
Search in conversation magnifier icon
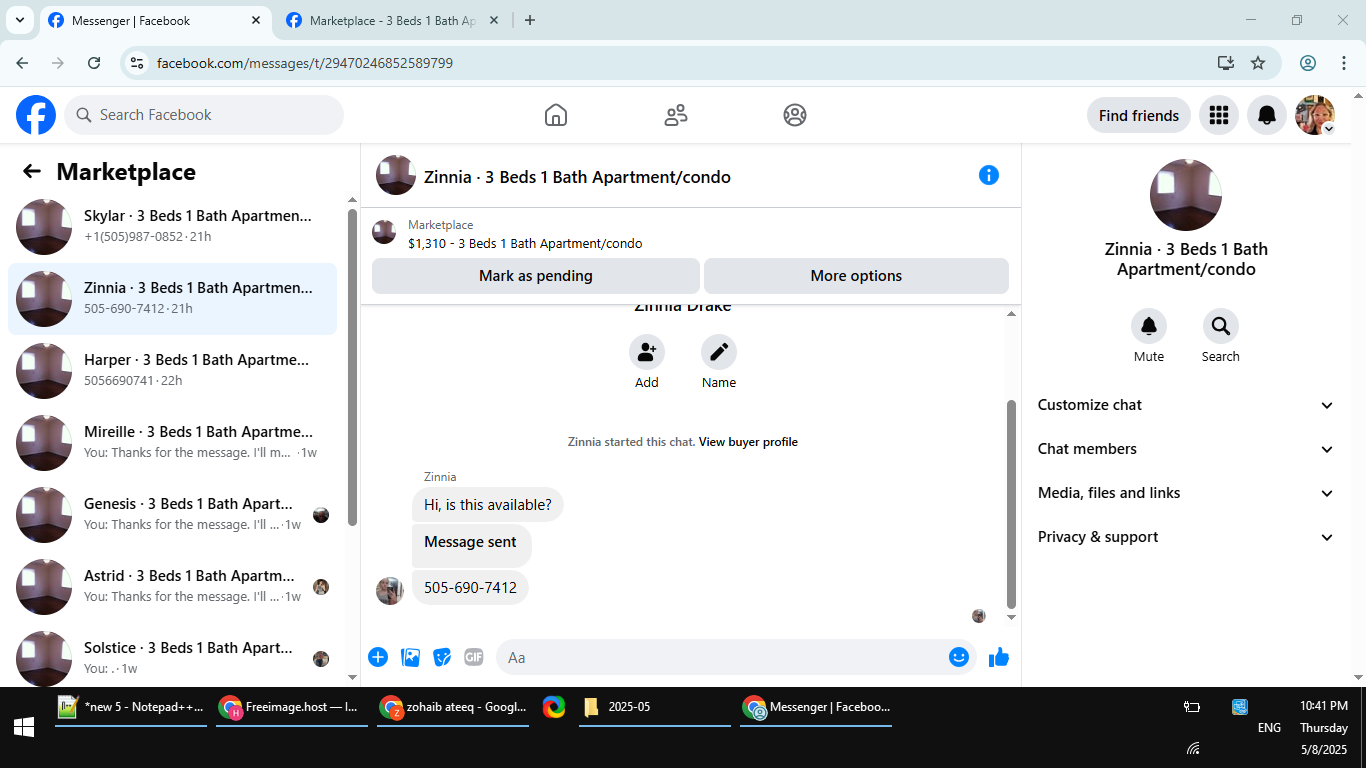pyautogui.click(x=1221, y=326)
